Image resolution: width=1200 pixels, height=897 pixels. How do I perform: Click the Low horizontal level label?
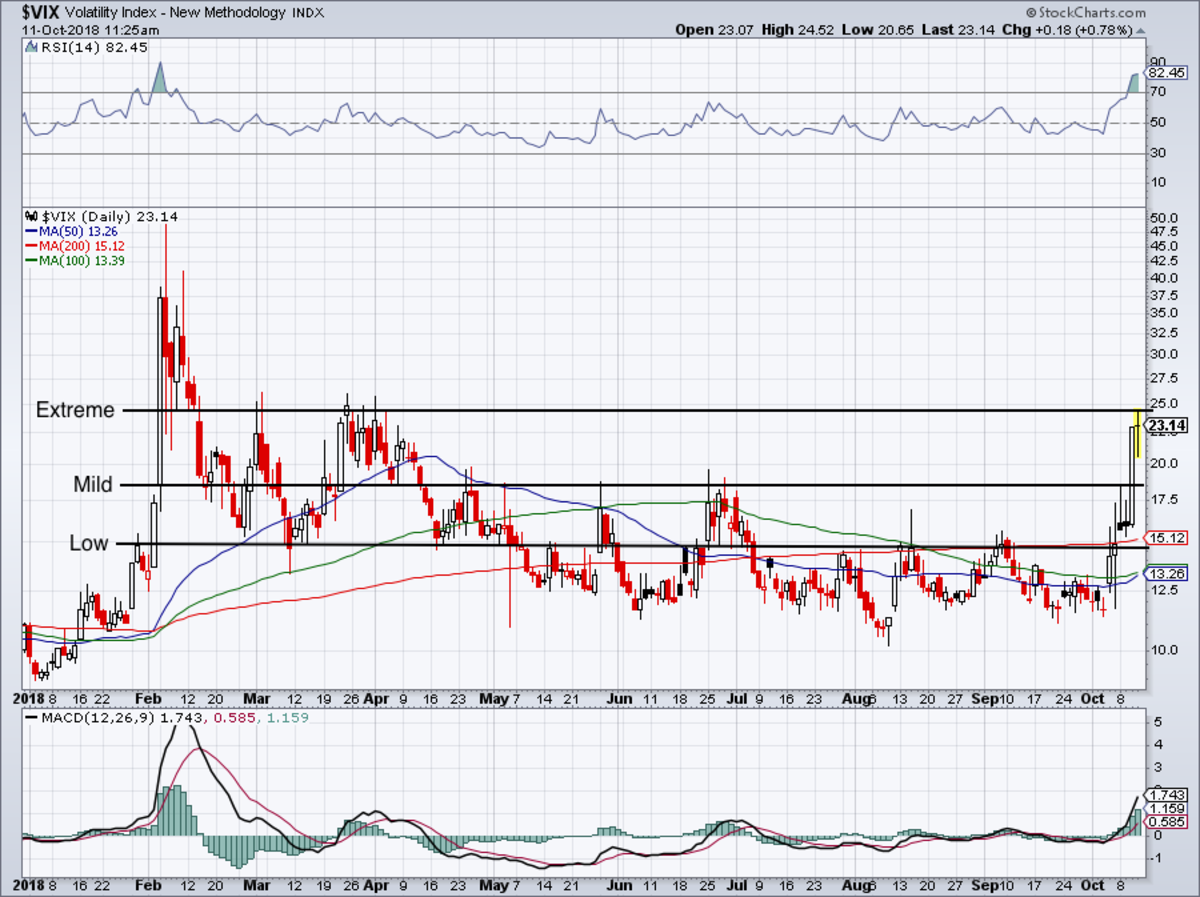click(89, 543)
